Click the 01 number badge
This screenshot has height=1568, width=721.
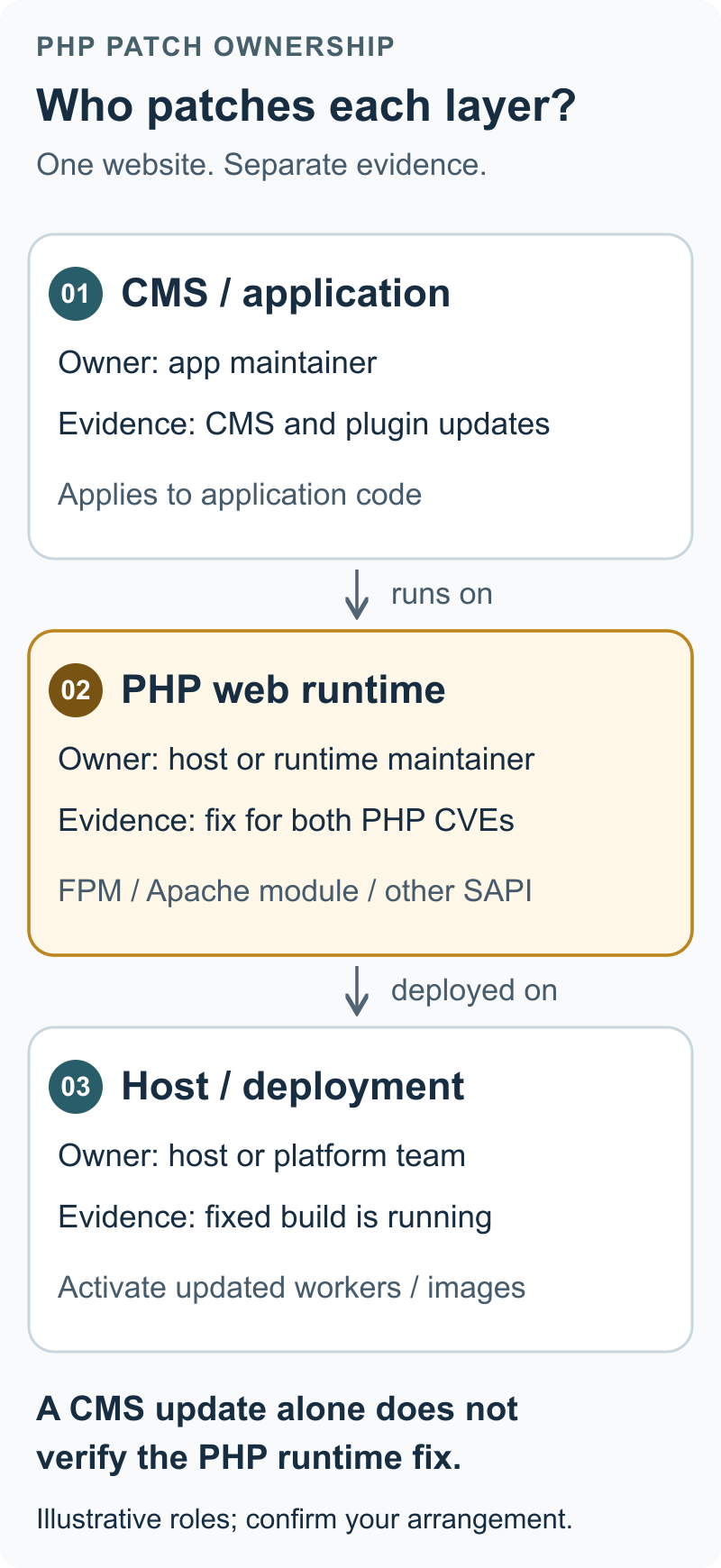[76, 294]
